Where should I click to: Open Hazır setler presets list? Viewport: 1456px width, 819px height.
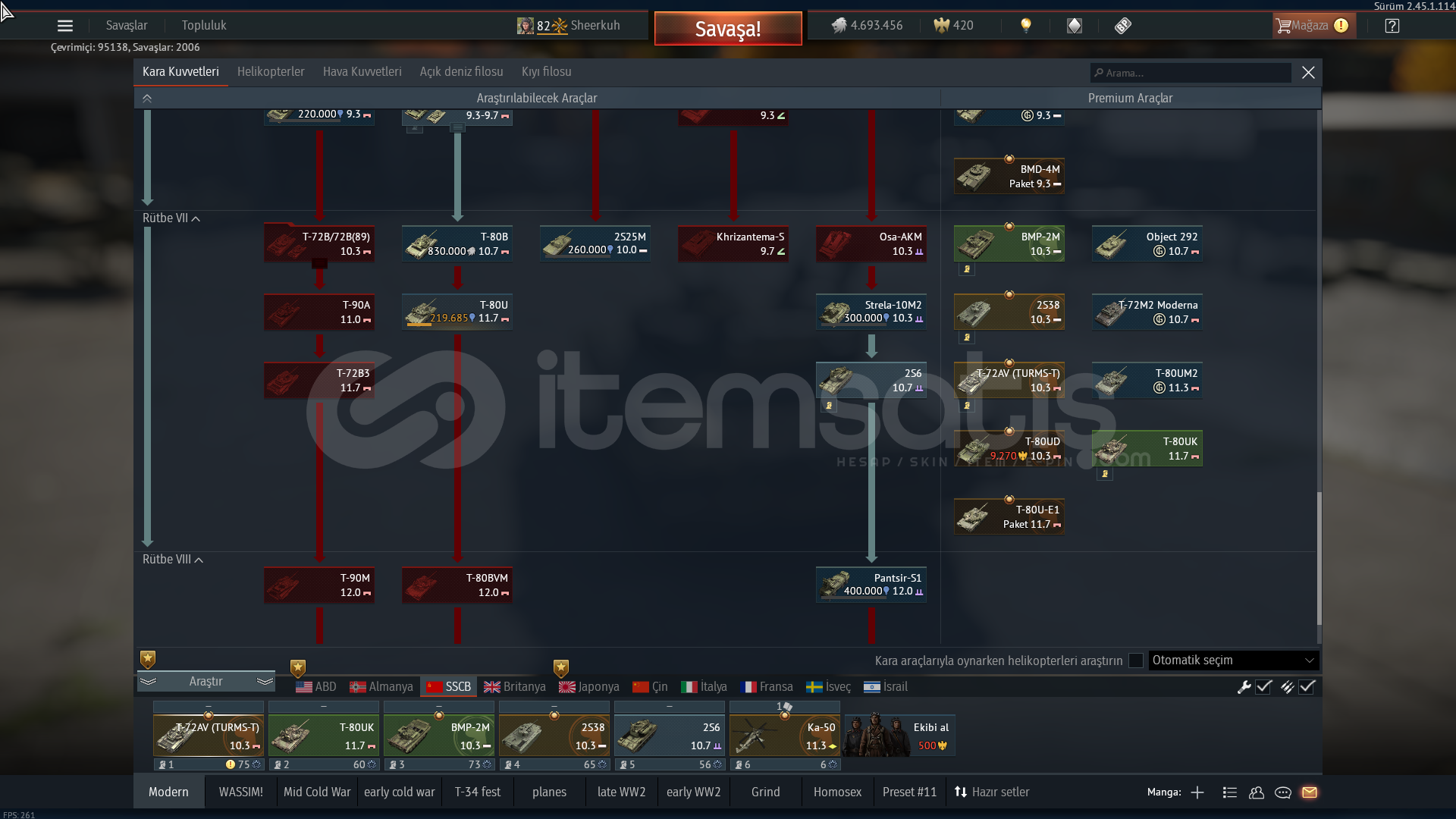[x=992, y=792]
